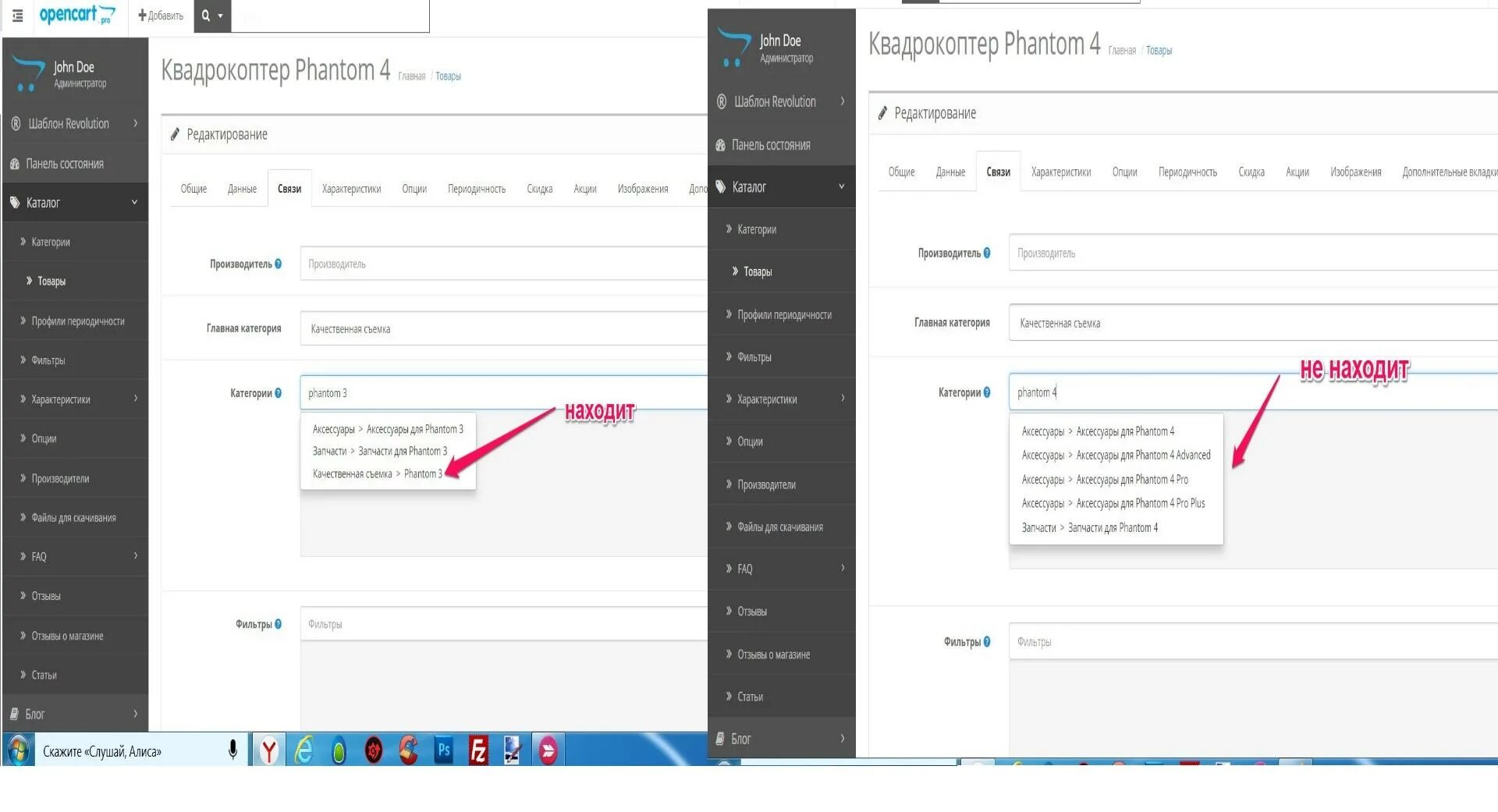
Task: Switch to 'Данные' tab in left window
Action: [x=242, y=189]
